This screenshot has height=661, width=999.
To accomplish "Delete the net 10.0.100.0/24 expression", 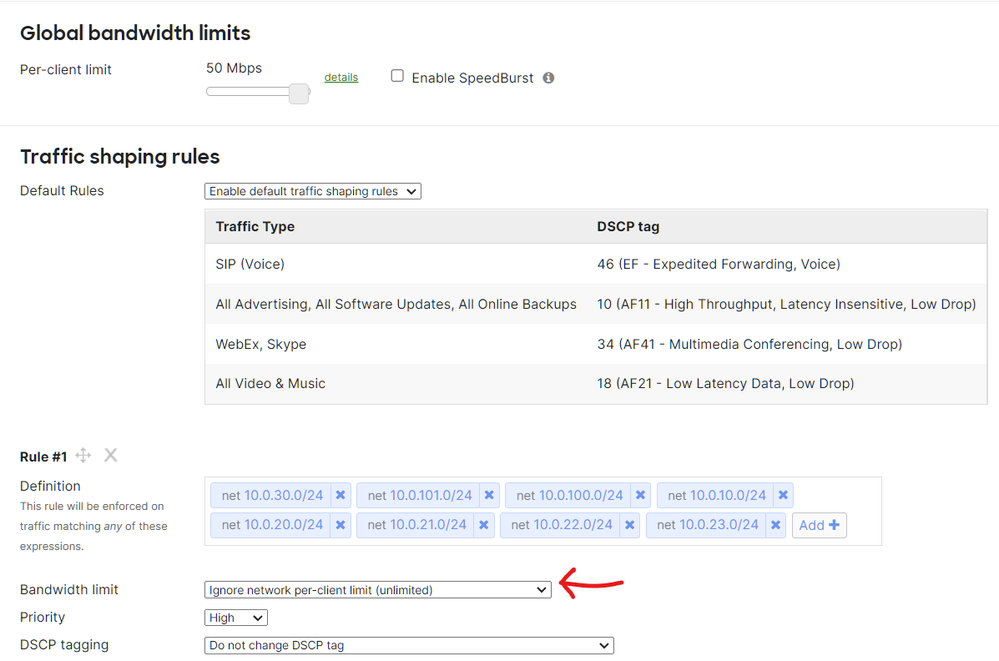I will [641, 495].
